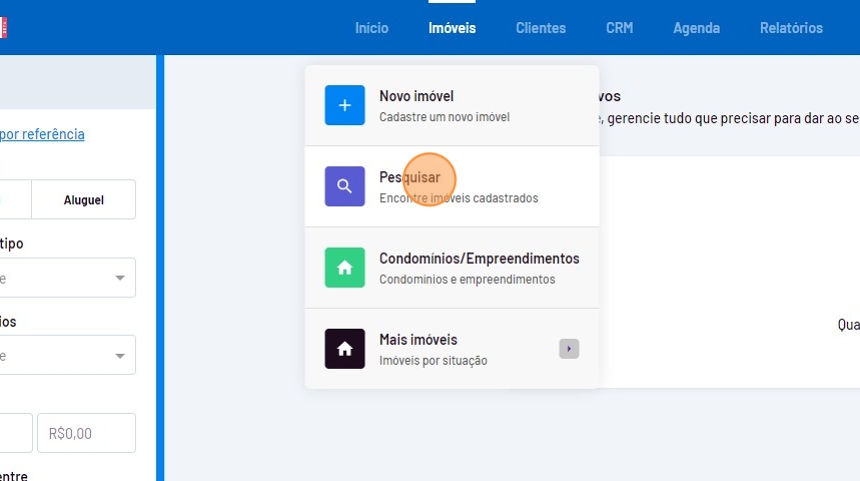Choose "Encontre imóveis cadastrados" menu entry text

pyautogui.click(x=458, y=198)
